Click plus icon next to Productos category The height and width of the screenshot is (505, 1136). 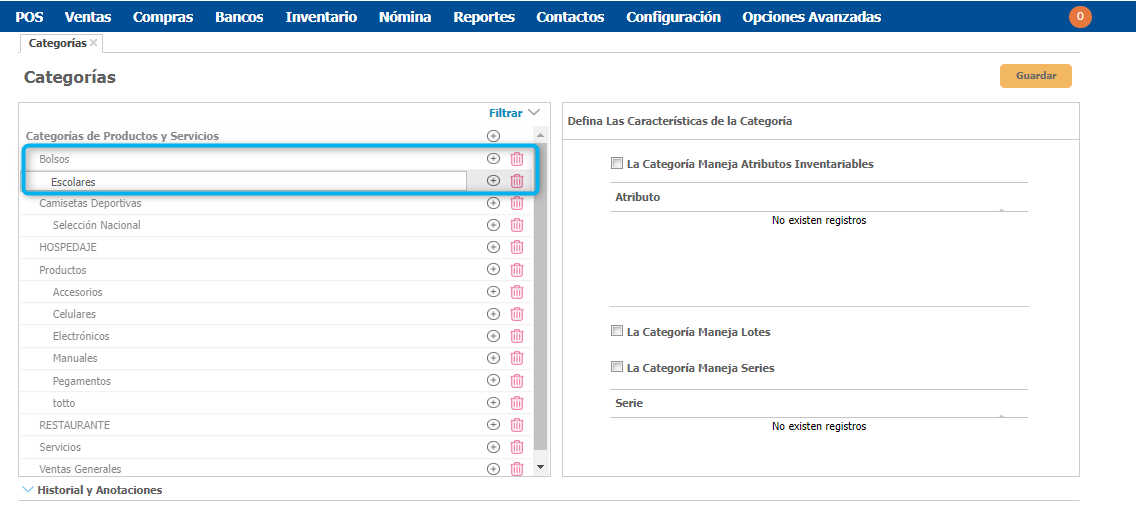point(493,269)
